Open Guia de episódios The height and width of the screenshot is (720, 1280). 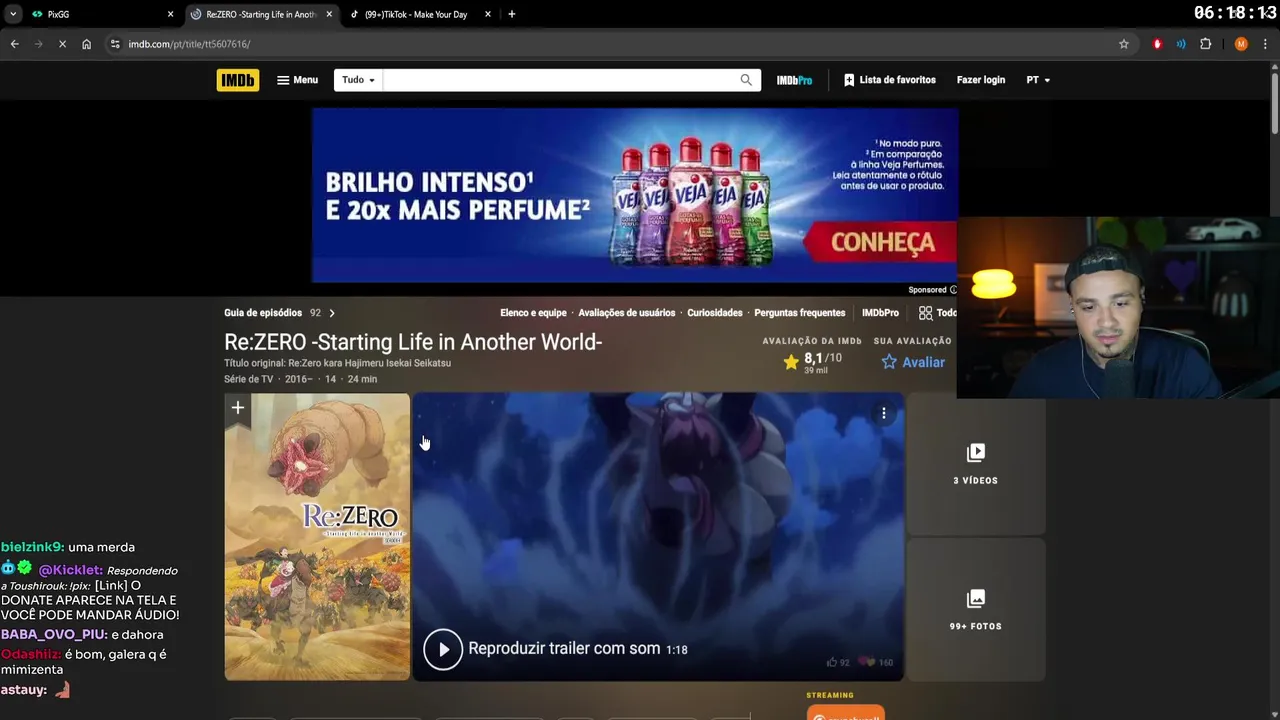coord(263,313)
